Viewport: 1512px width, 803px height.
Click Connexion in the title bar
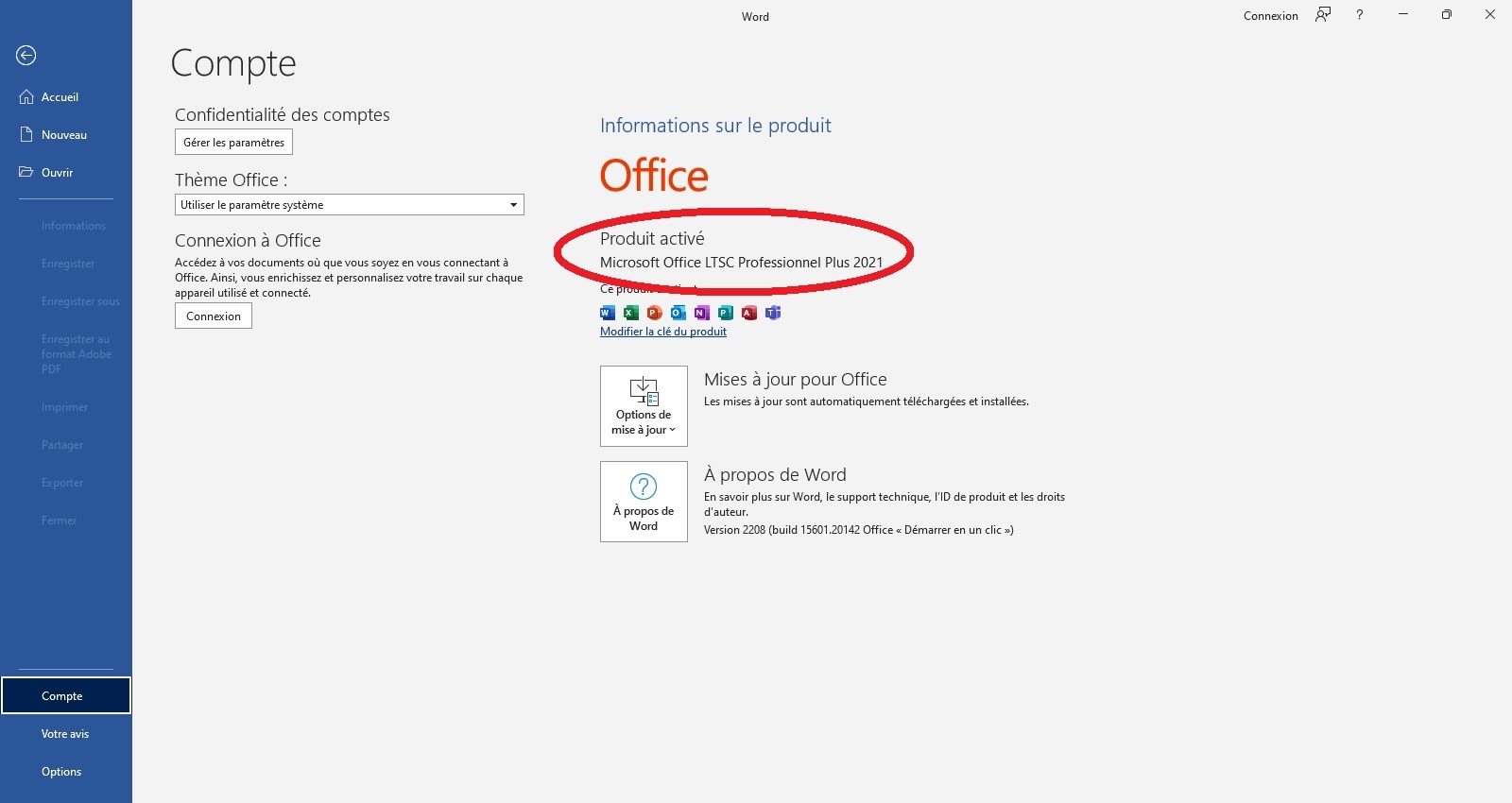[x=1271, y=16]
